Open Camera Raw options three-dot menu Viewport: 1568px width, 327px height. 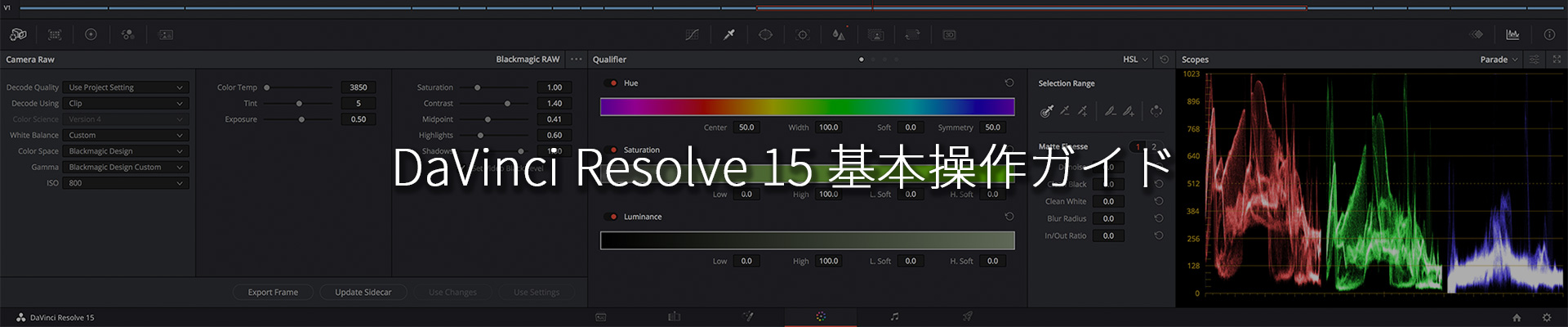tap(577, 59)
